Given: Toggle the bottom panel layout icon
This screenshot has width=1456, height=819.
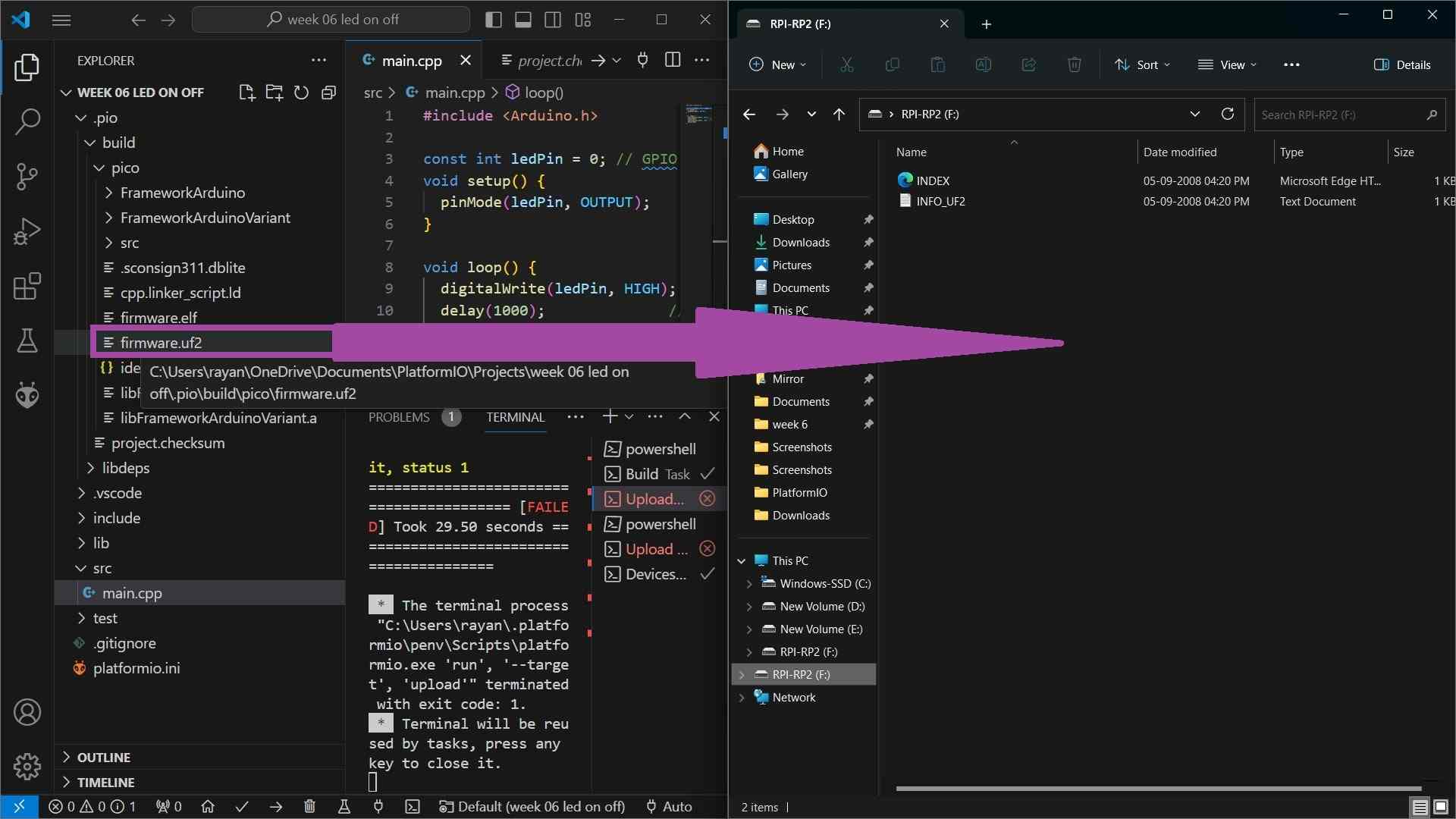Looking at the screenshot, I should coord(523,20).
